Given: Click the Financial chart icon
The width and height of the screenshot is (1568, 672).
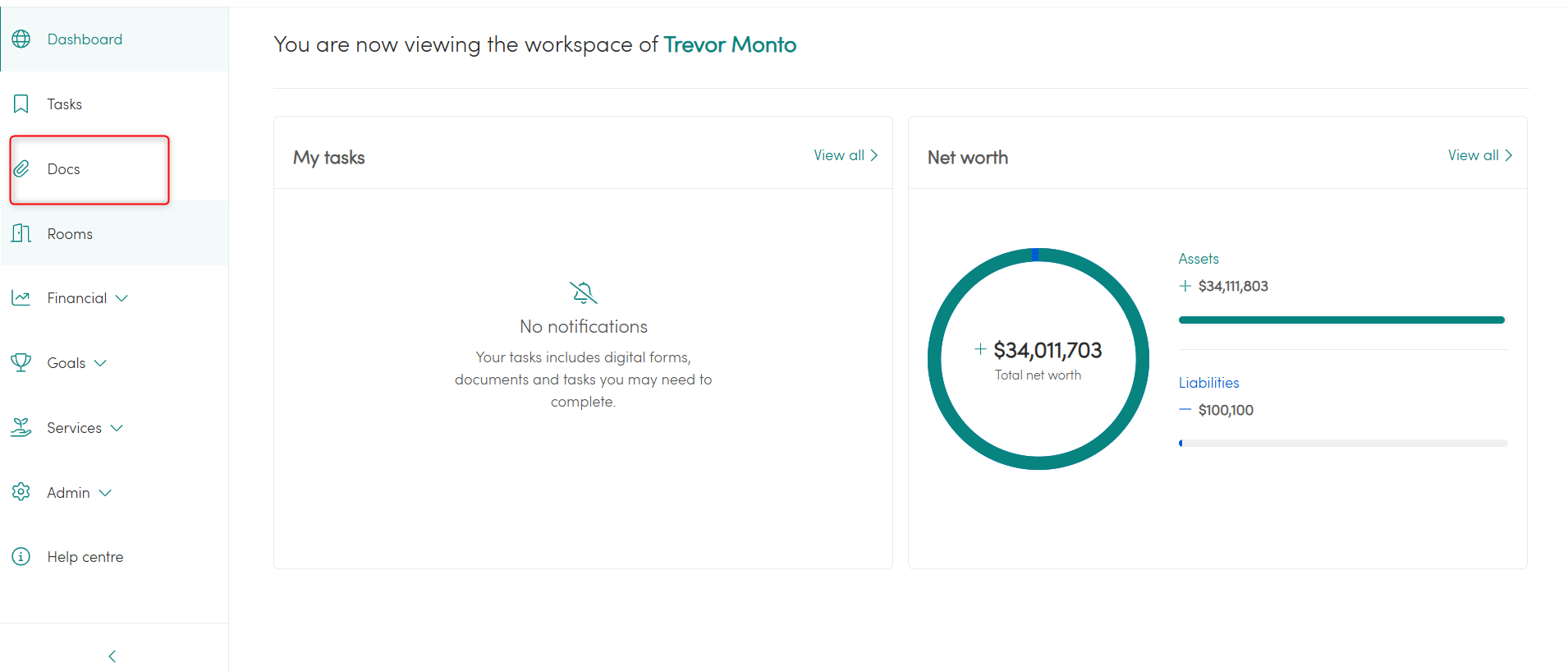Looking at the screenshot, I should tap(21, 298).
